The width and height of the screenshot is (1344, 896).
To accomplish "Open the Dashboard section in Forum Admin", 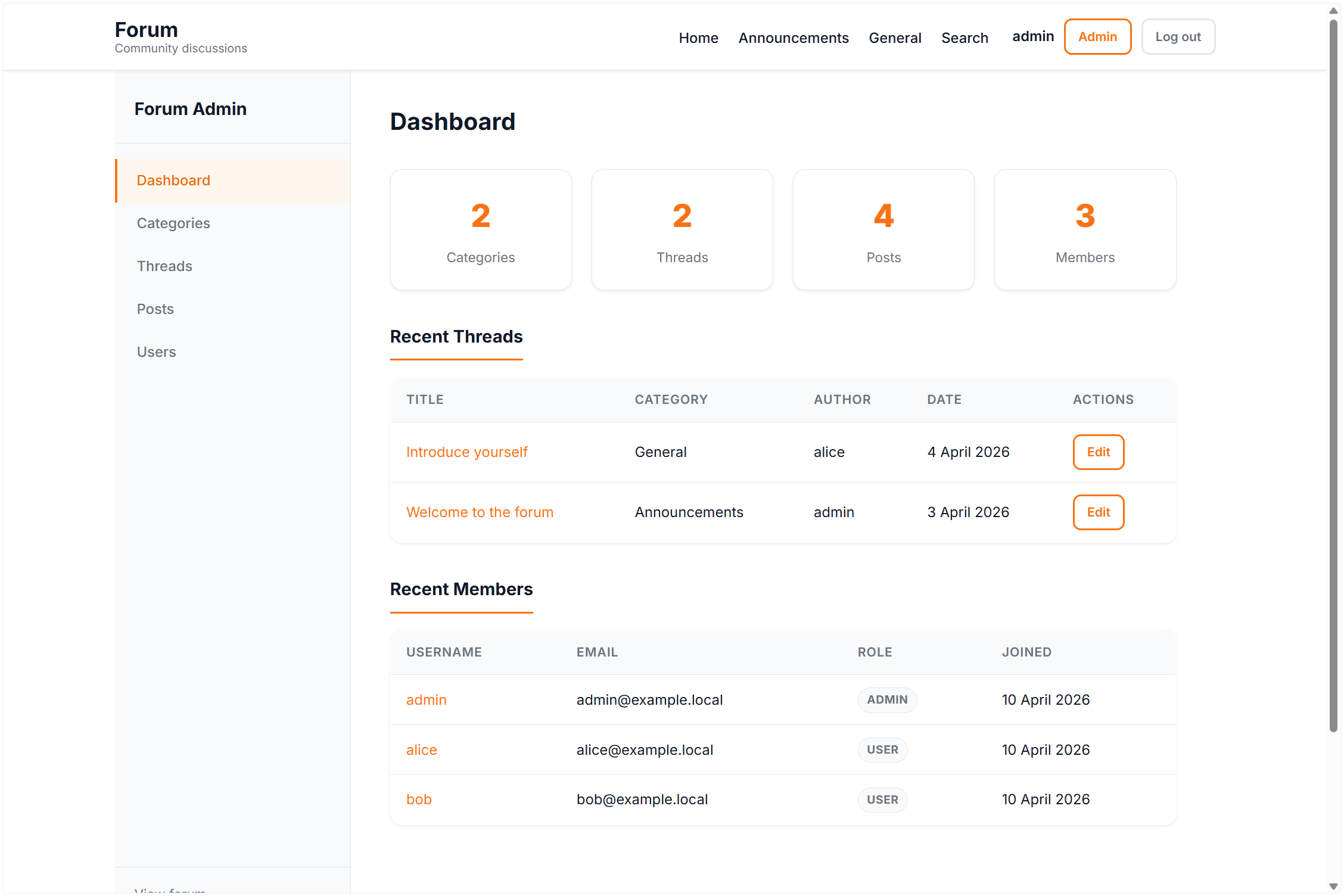I will coord(173,180).
